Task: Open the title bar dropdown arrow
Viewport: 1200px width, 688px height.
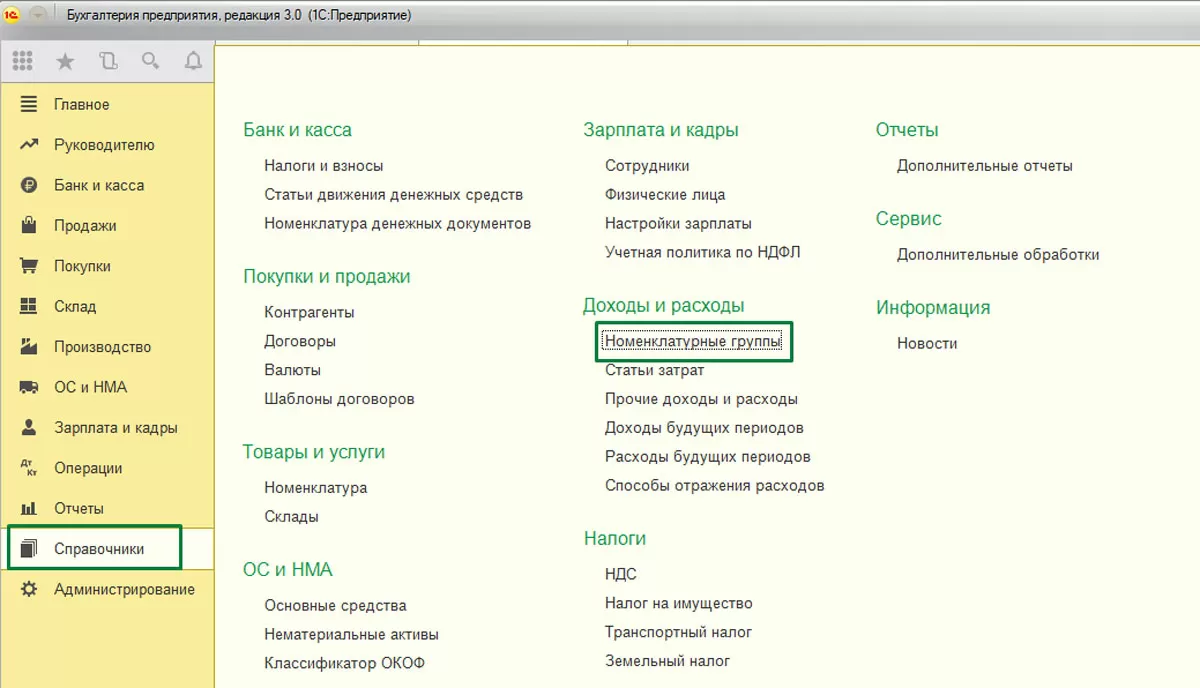Action: click(38, 15)
